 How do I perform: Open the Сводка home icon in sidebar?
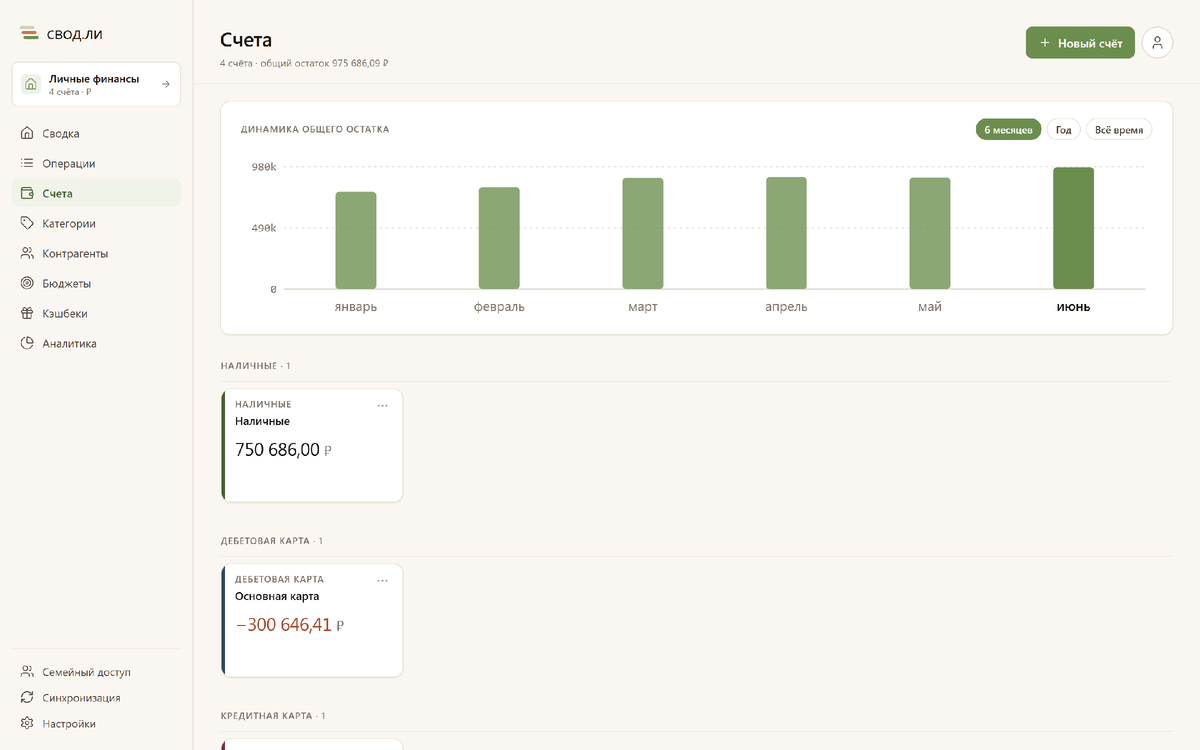[x=27, y=133]
